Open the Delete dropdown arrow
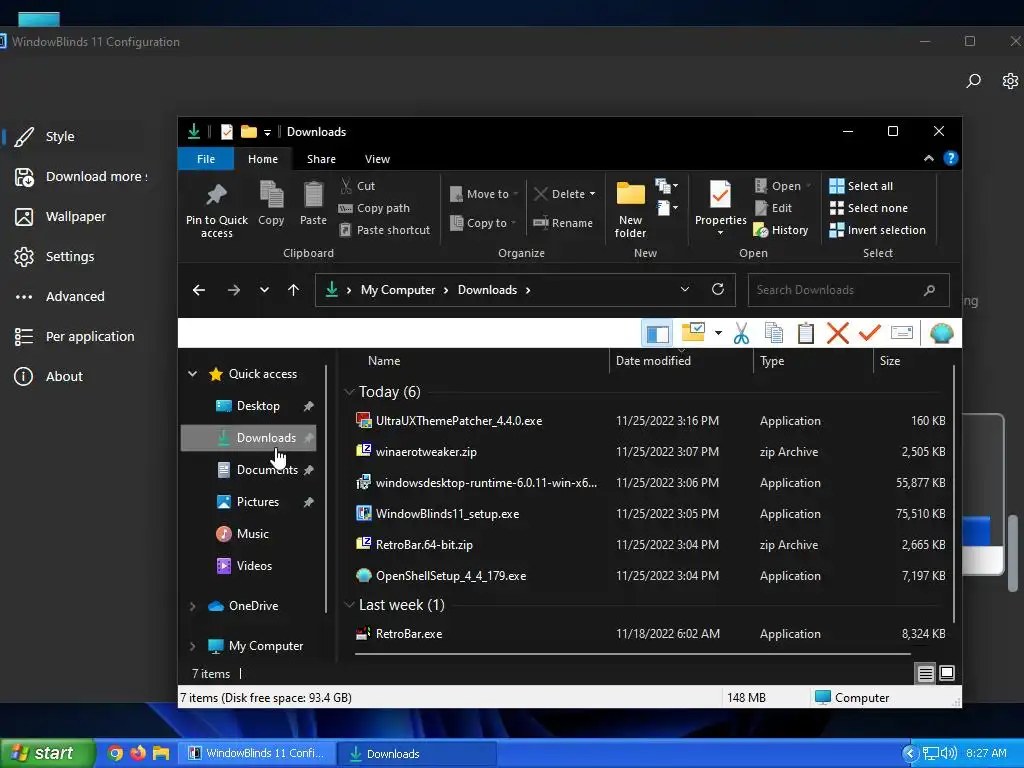The image size is (1024, 768). (x=592, y=194)
